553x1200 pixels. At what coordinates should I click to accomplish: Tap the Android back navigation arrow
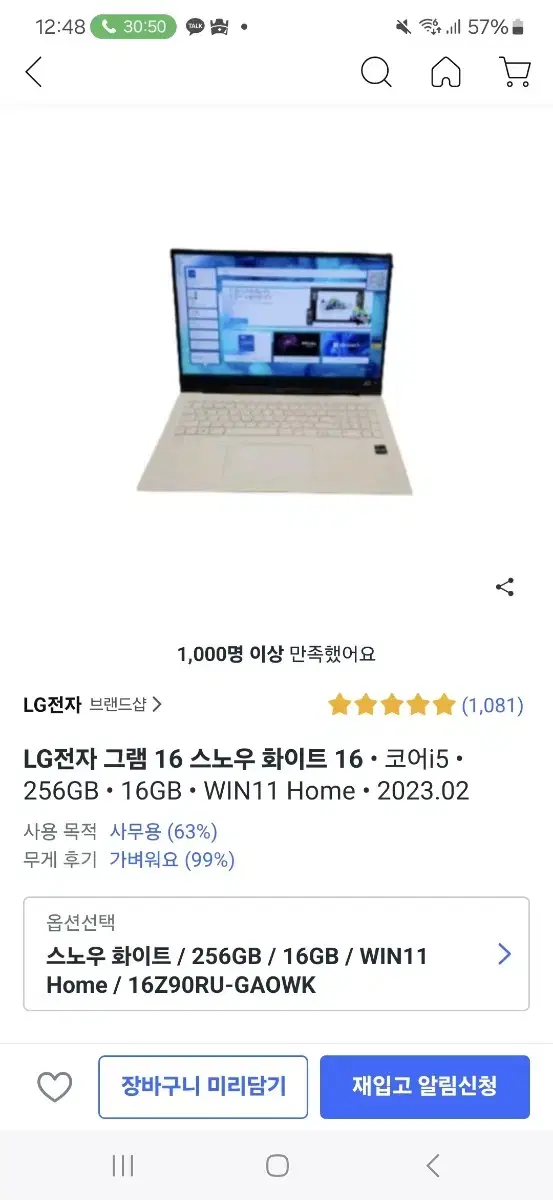click(432, 1165)
